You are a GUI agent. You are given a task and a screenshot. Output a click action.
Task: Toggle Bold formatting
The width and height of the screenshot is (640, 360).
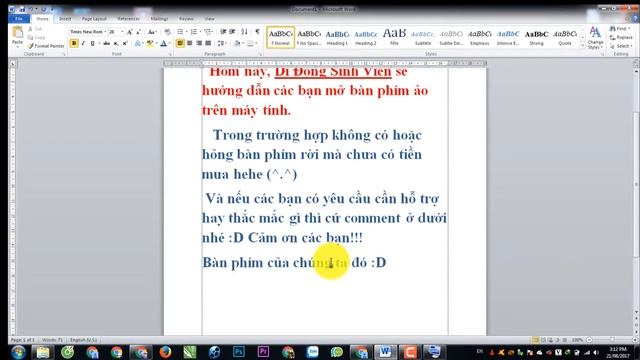click(74, 43)
